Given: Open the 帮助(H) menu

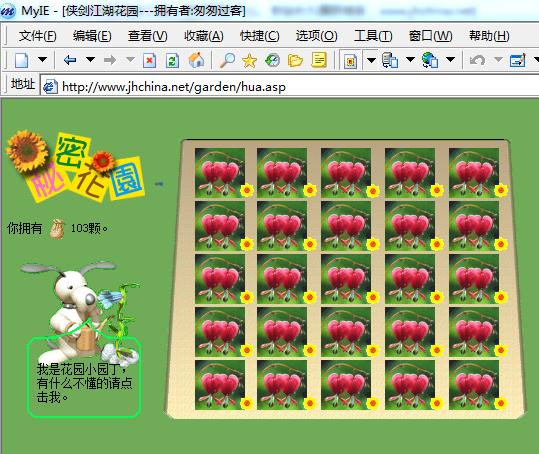Looking at the screenshot, I should (489, 36).
